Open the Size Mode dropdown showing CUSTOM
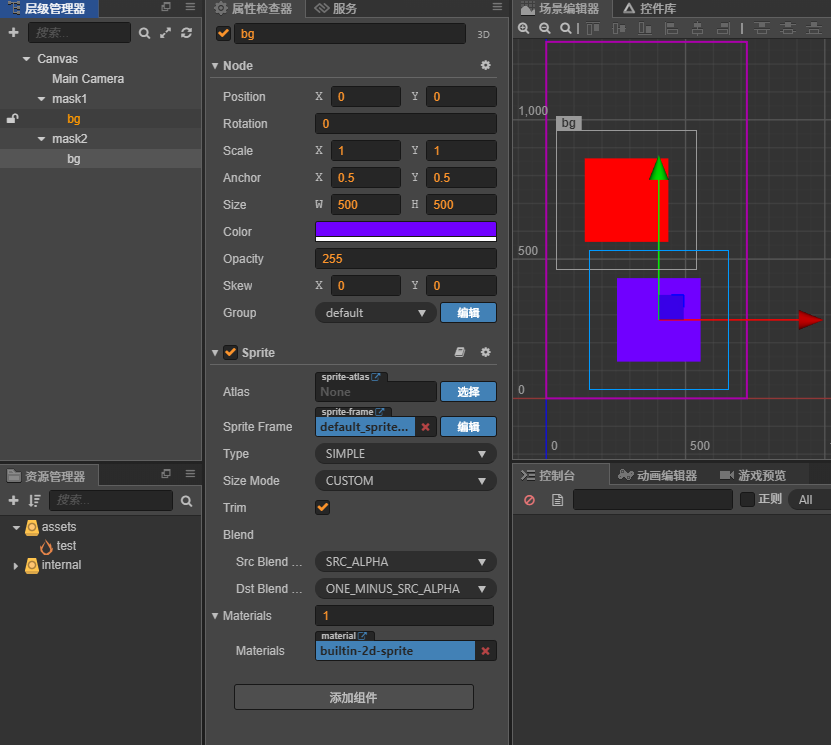 tap(406, 481)
